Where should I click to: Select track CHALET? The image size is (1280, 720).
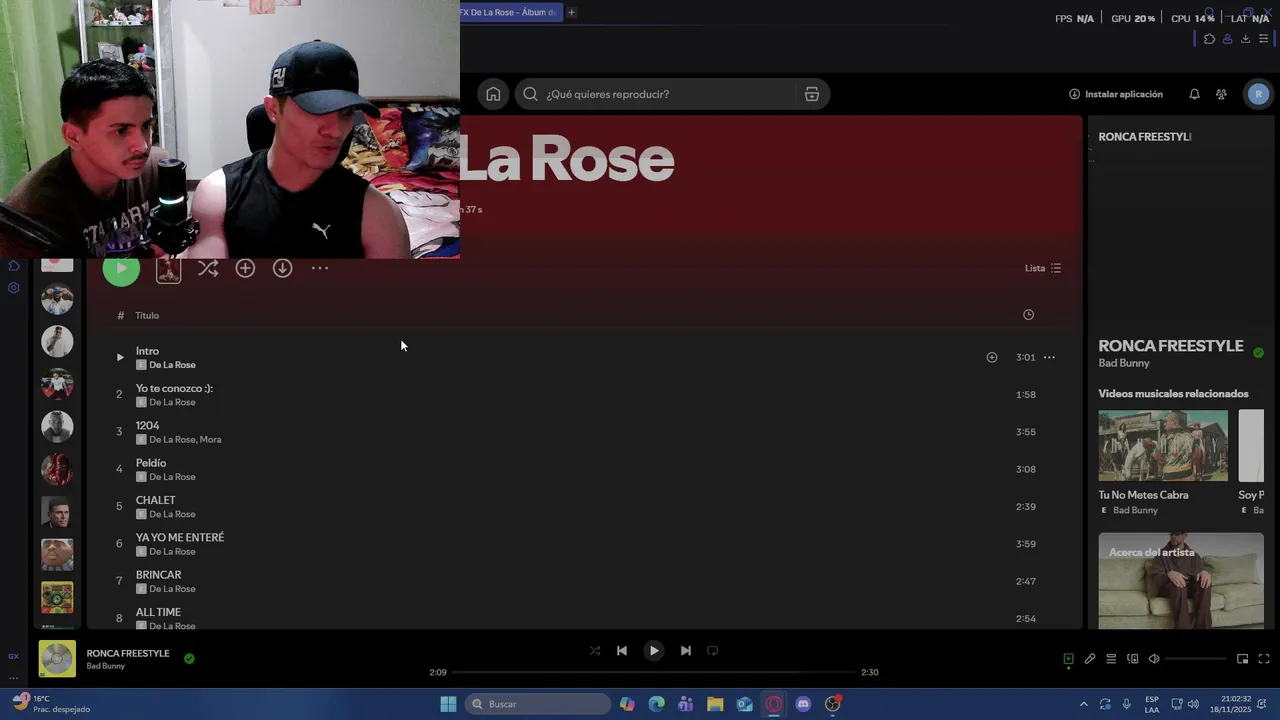156,500
